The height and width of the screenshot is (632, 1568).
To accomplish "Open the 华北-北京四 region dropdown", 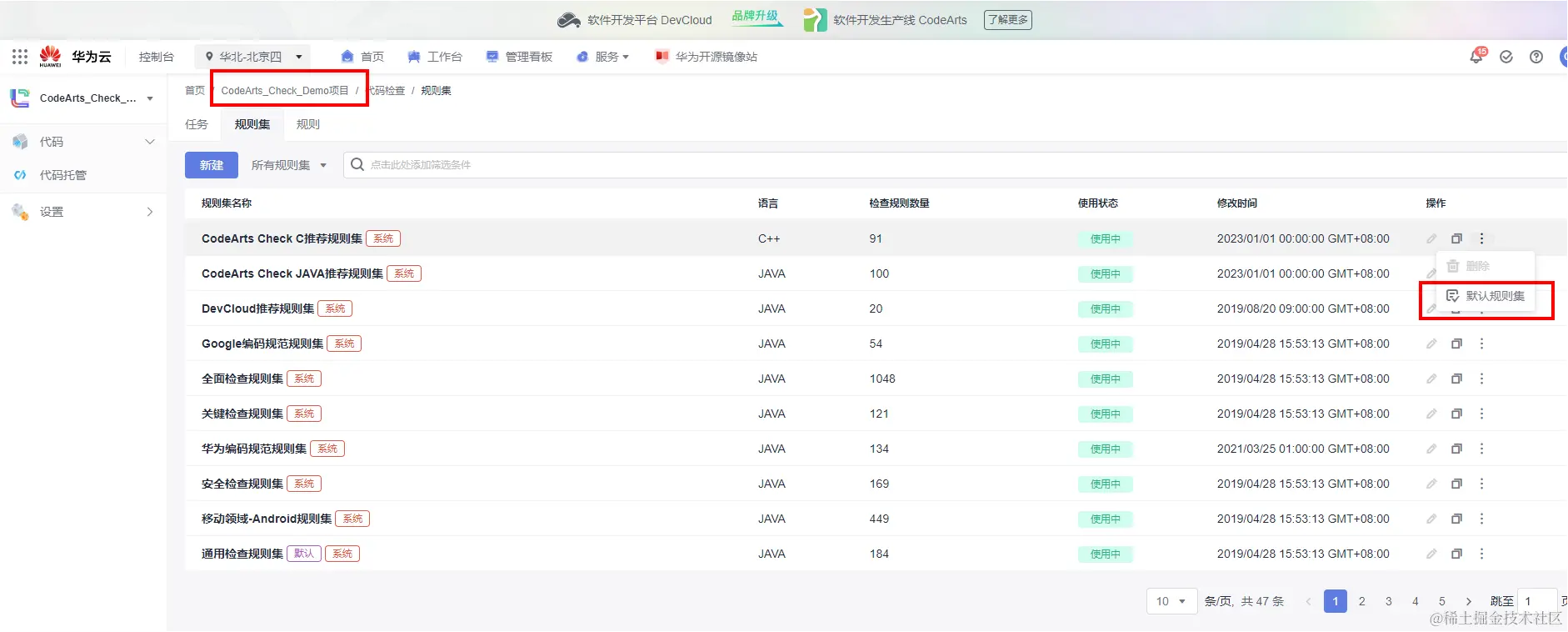I will point(253,57).
